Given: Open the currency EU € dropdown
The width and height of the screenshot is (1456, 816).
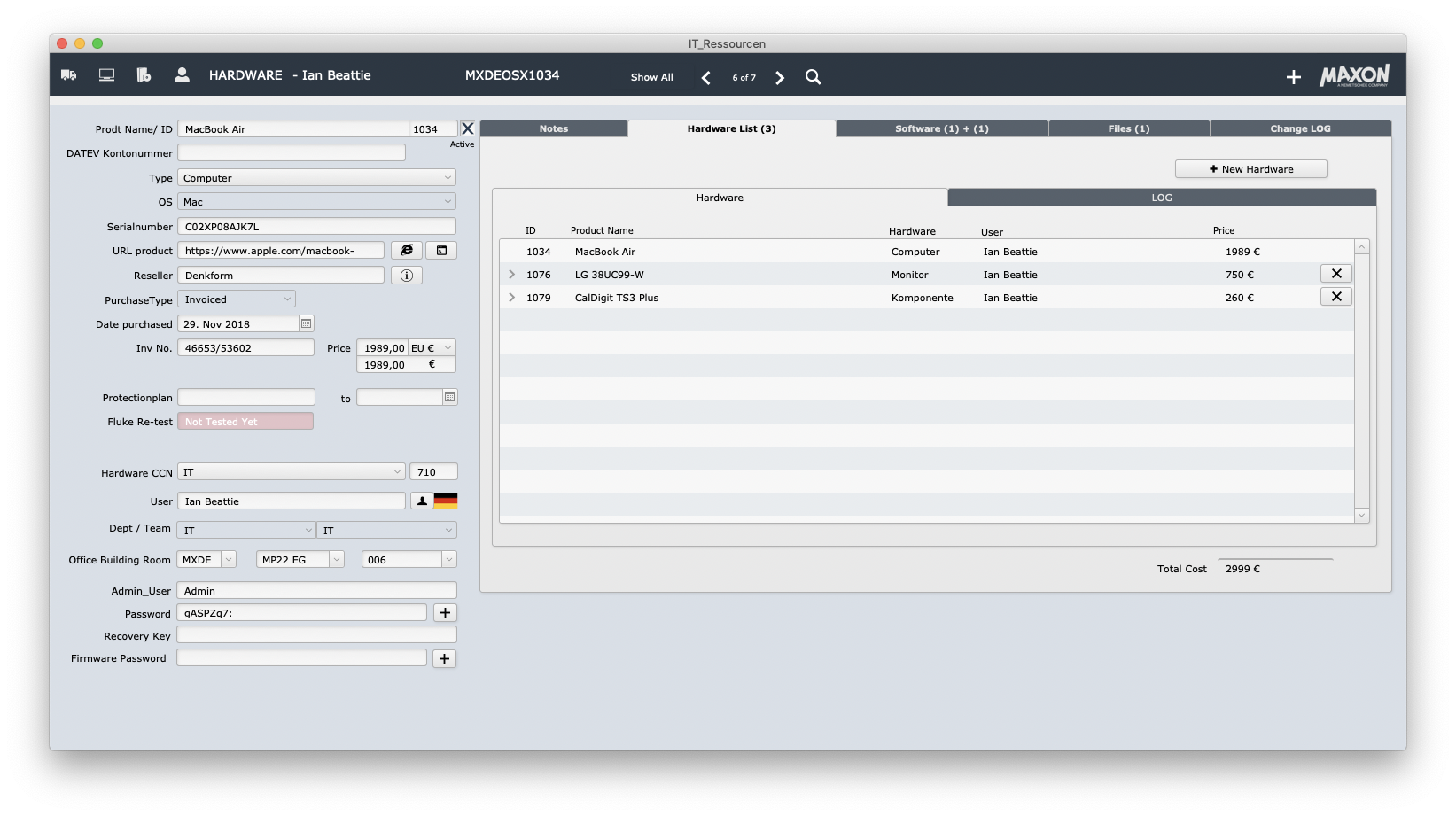Looking at the screenshot, I should [432, 348].
